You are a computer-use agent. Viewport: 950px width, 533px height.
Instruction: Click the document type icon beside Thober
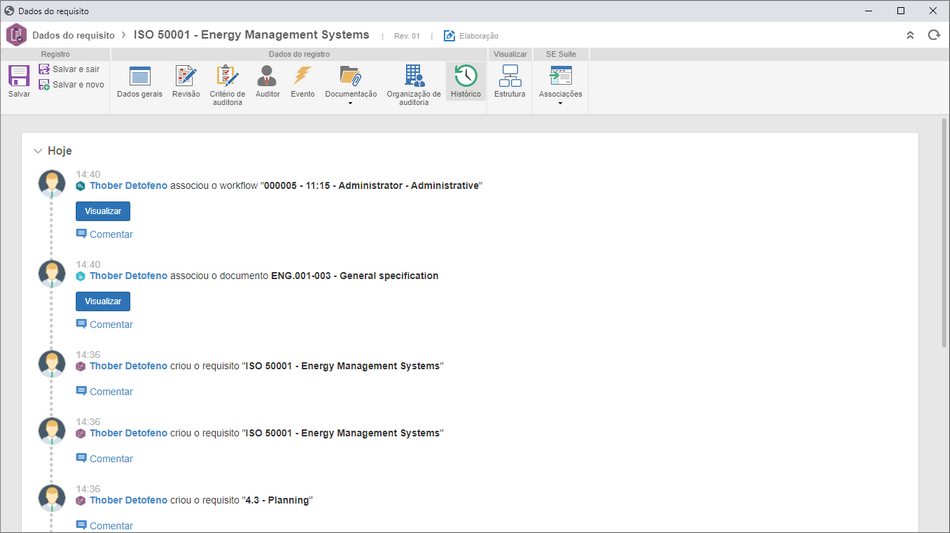[81, 276]
